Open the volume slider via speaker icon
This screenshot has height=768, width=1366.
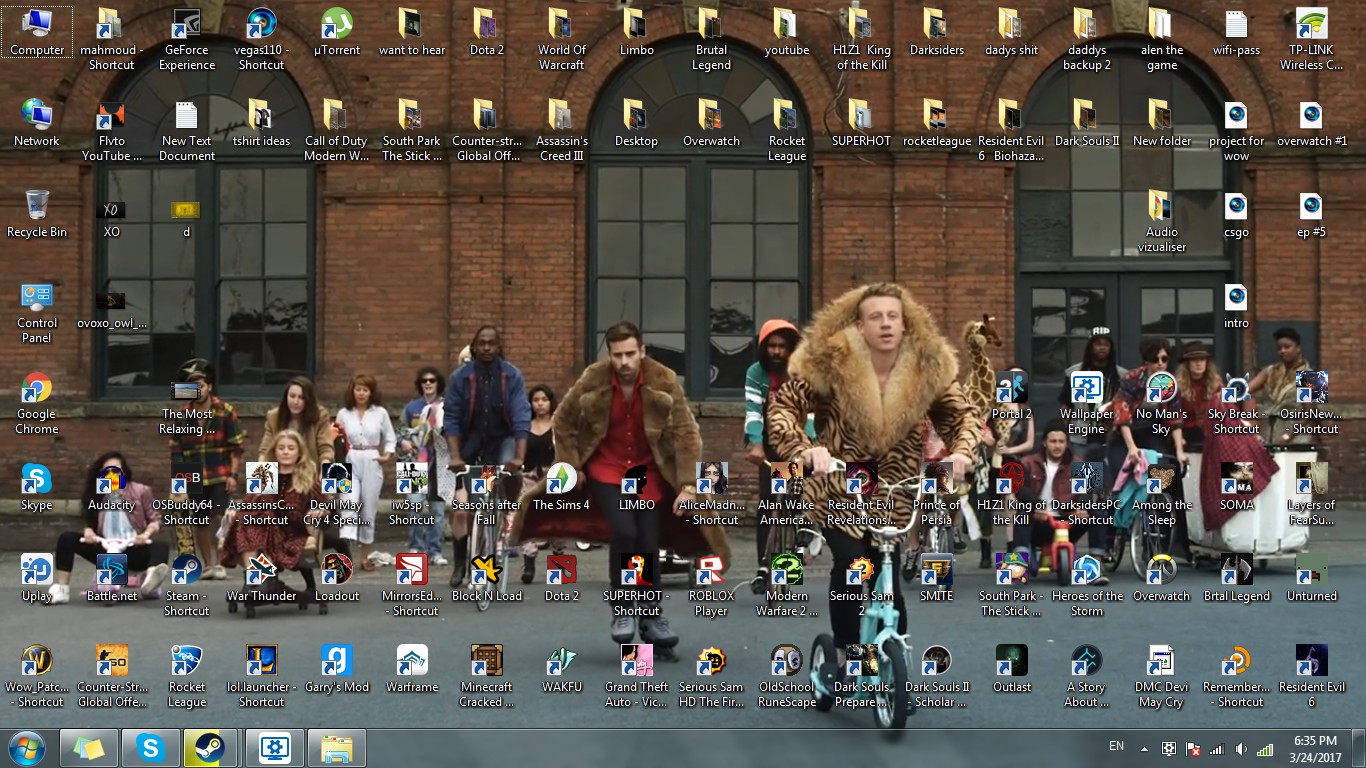coord(1240,747)
